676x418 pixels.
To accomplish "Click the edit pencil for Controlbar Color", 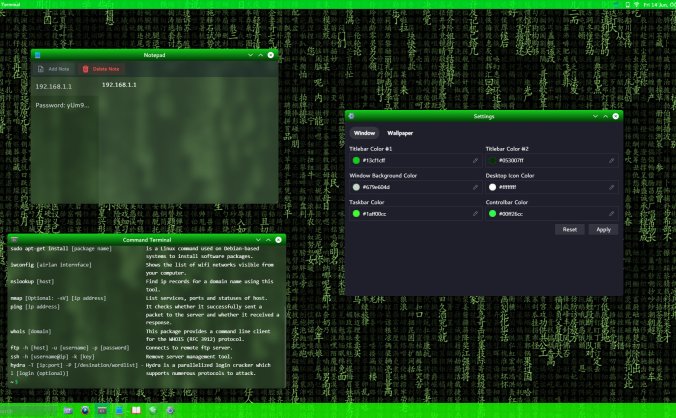I will 611,214.
